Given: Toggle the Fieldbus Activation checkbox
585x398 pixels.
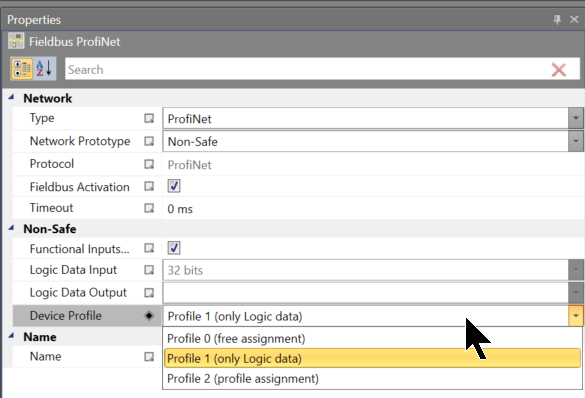Looking at the screenshot, I should [174, 186].
